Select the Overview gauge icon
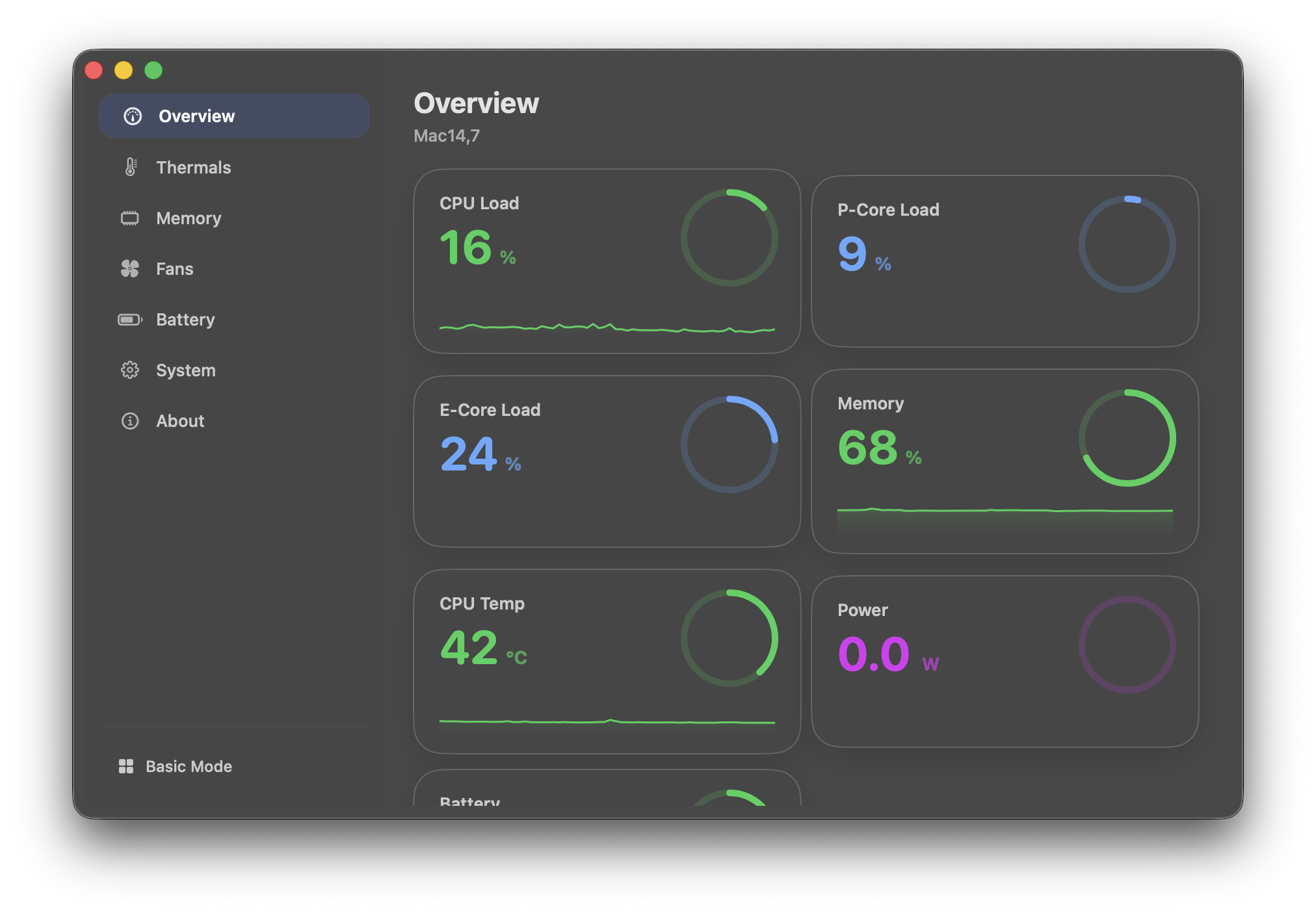1316x915 pixels. (132, 116)
